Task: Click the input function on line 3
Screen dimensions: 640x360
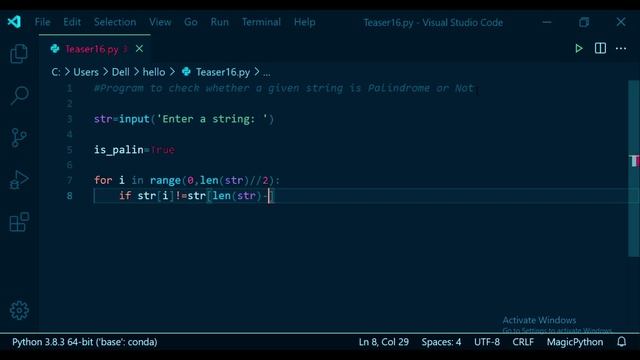Action: click(x=134, y=119)
